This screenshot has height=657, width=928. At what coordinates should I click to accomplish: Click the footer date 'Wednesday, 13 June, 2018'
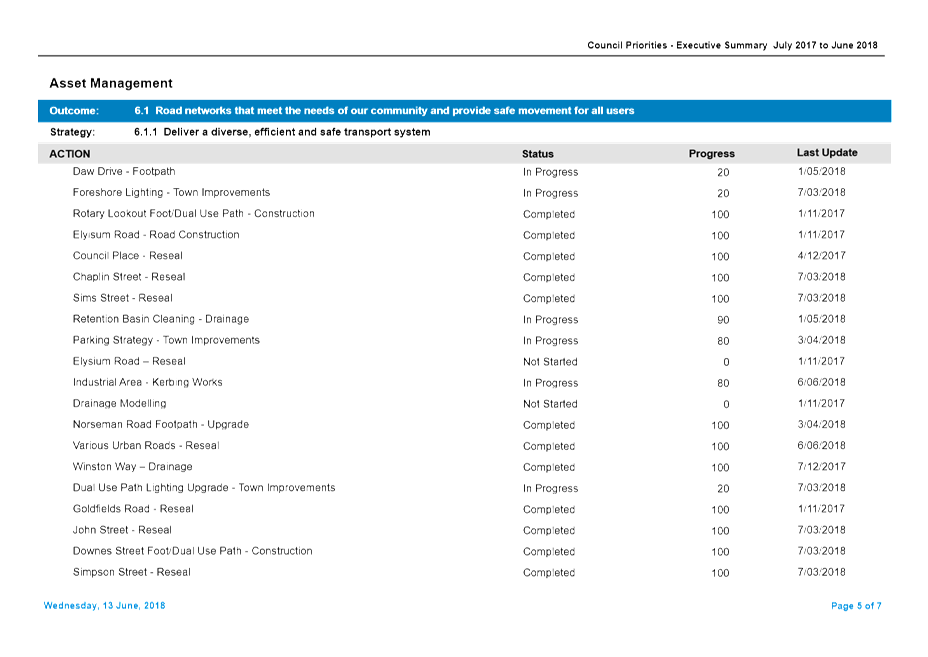coord(104,606)
